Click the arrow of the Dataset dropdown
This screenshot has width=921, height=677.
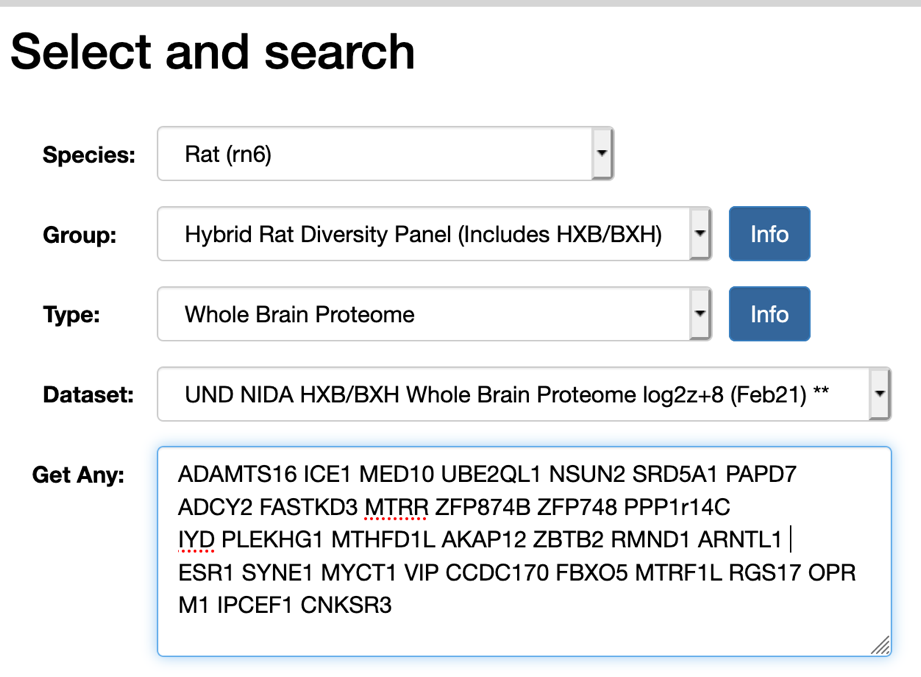point(879,394)
